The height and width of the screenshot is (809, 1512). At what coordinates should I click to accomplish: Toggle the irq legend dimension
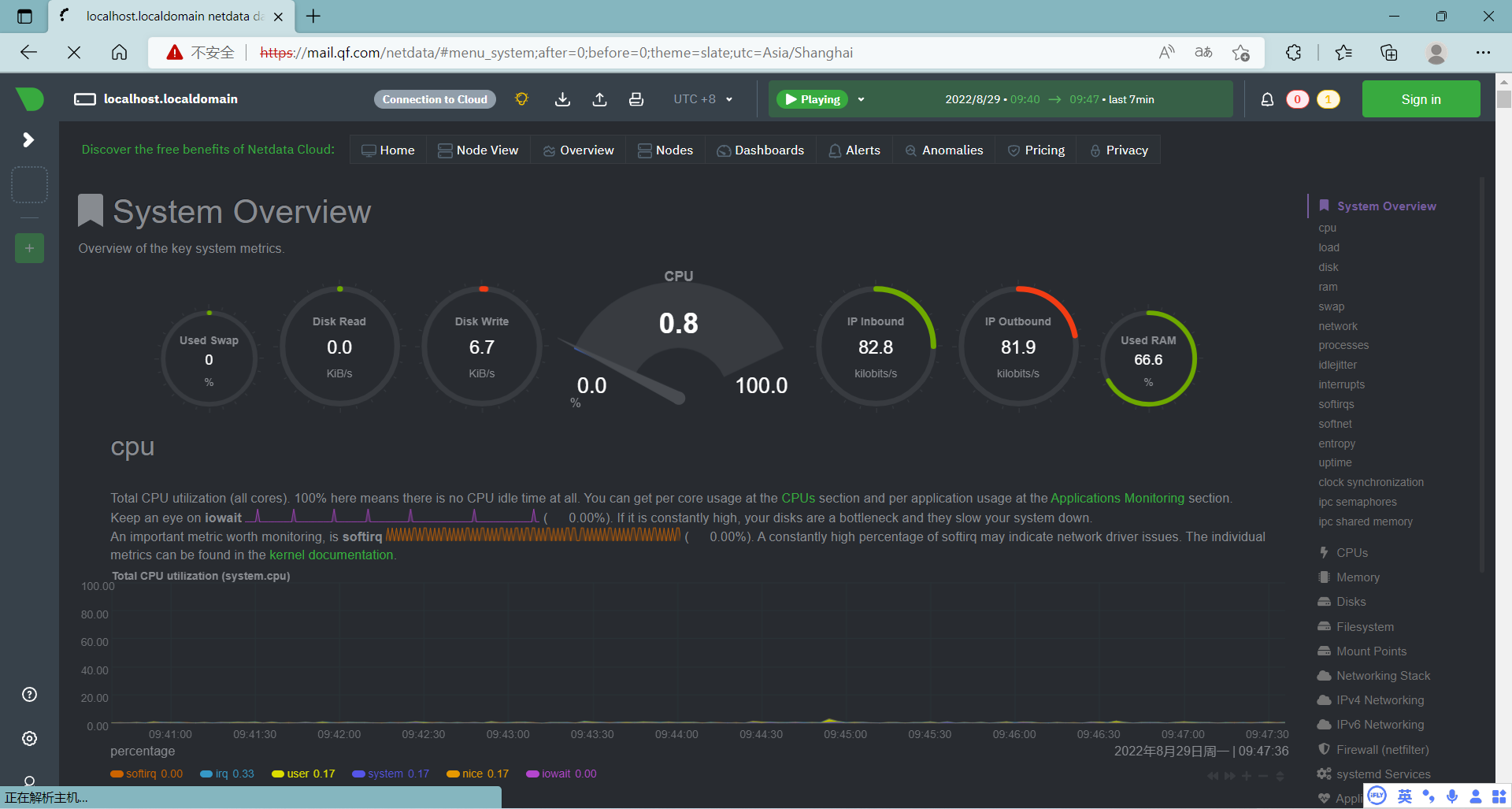228,774
